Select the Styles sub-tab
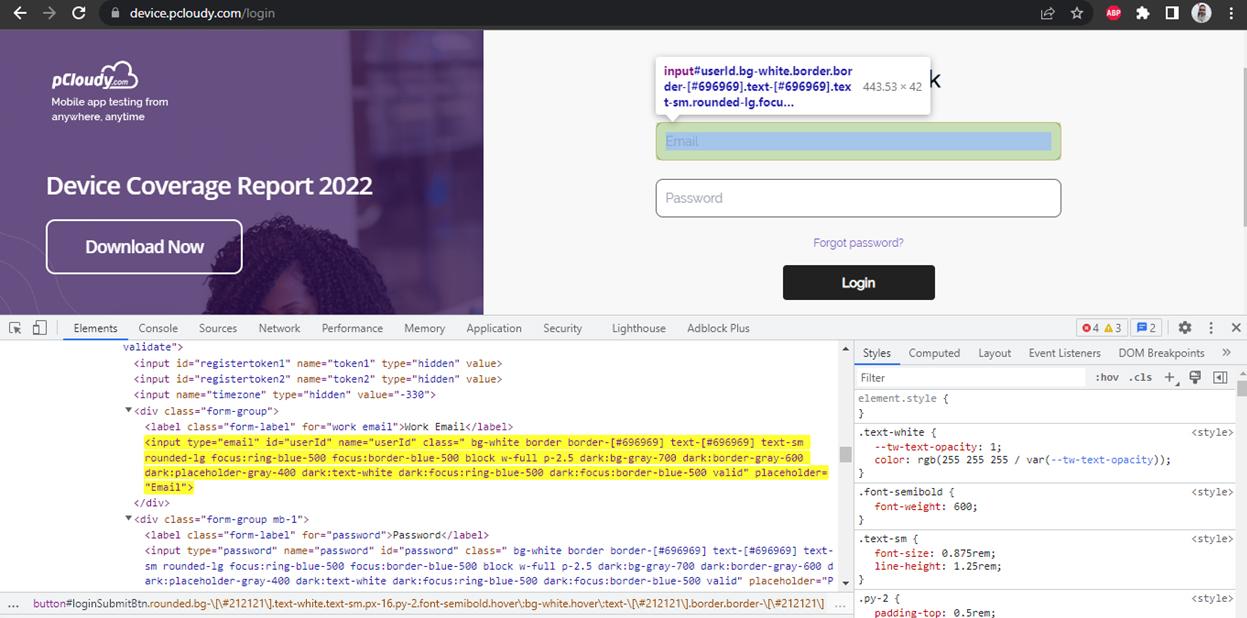The width and height of the screenshot is (1247, 618). click(877, 353)
